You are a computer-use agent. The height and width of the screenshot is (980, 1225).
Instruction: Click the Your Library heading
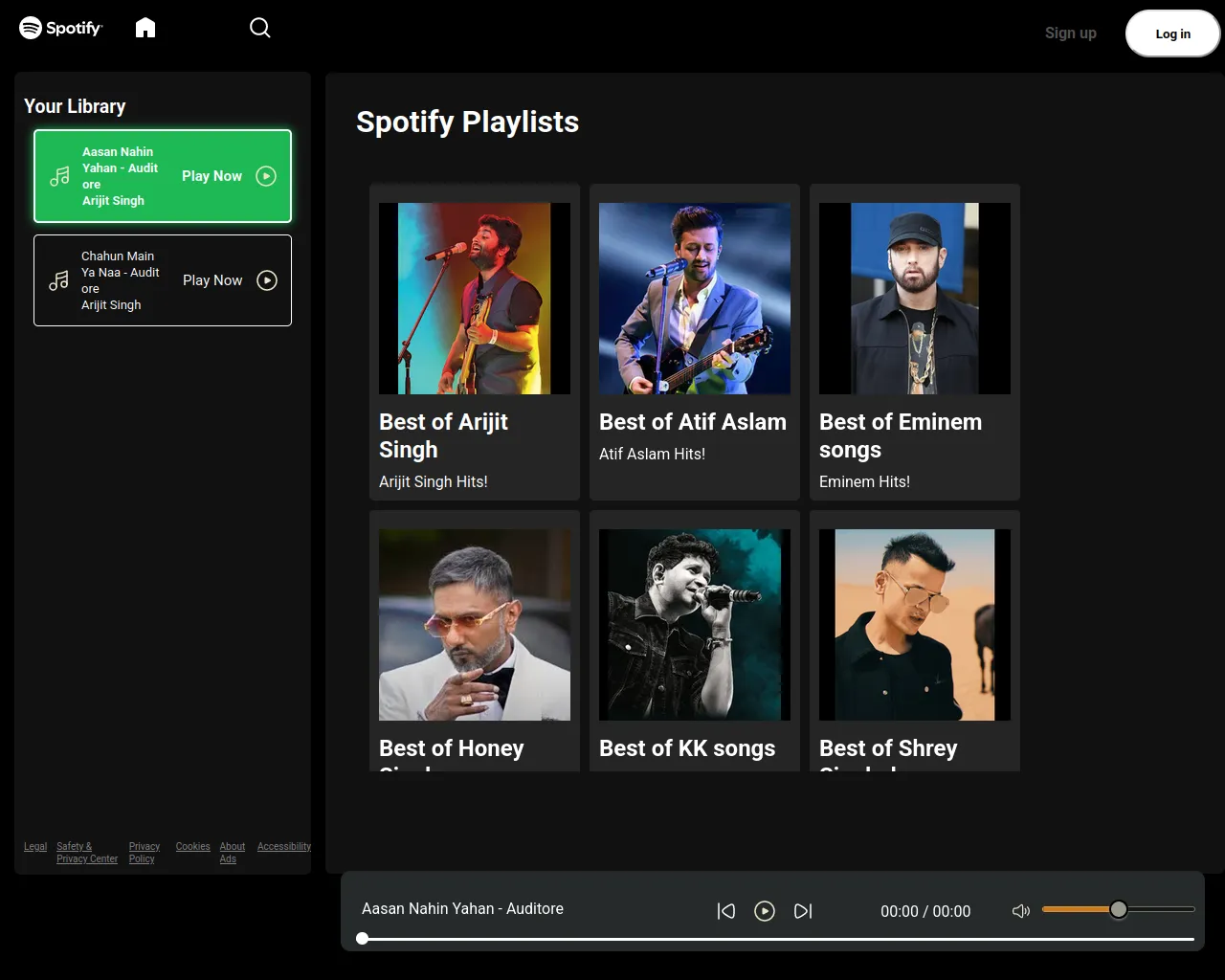point(75,106)
